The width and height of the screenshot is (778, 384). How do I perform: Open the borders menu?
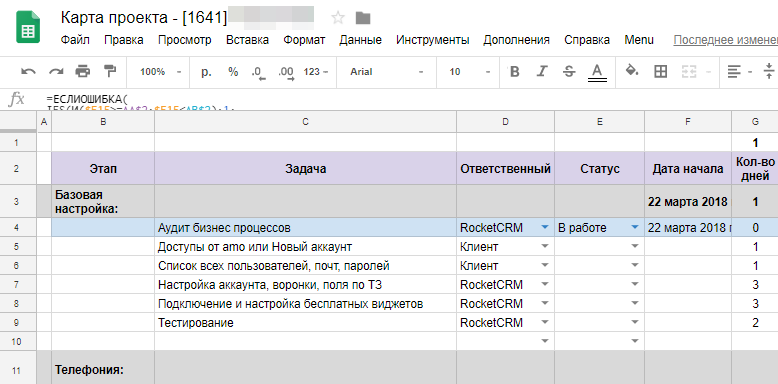tap(660, 72)
